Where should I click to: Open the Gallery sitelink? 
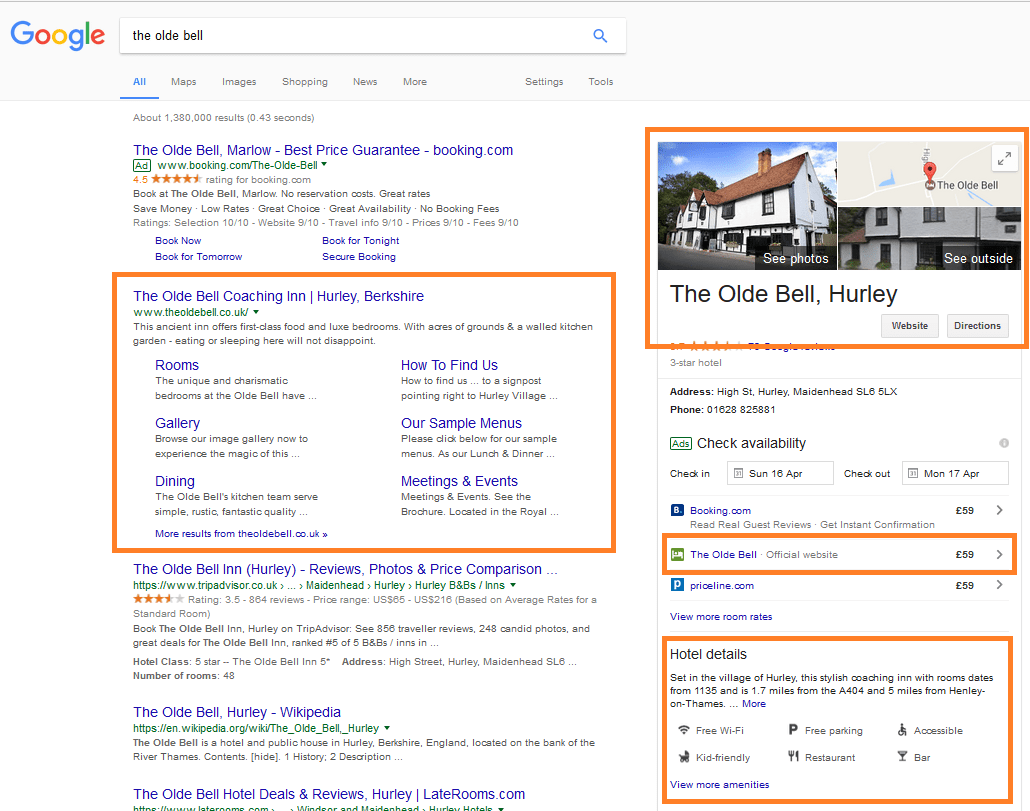pos(177,424)
